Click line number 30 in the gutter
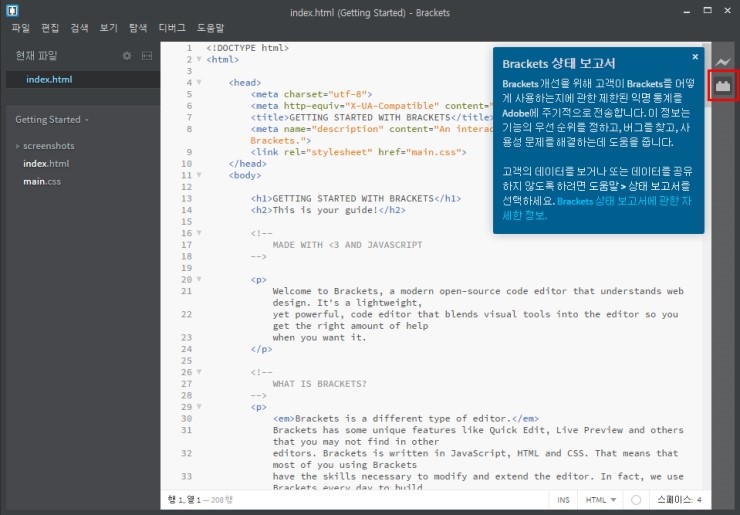Image resolution: width=740 pixels, height=515 pixels. point(186,418)
